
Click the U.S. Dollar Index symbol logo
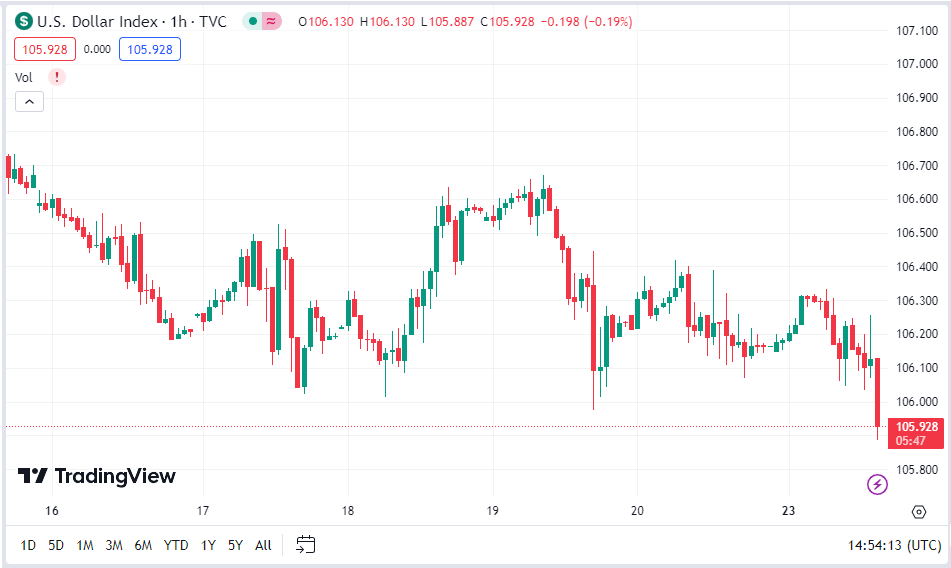24,22
